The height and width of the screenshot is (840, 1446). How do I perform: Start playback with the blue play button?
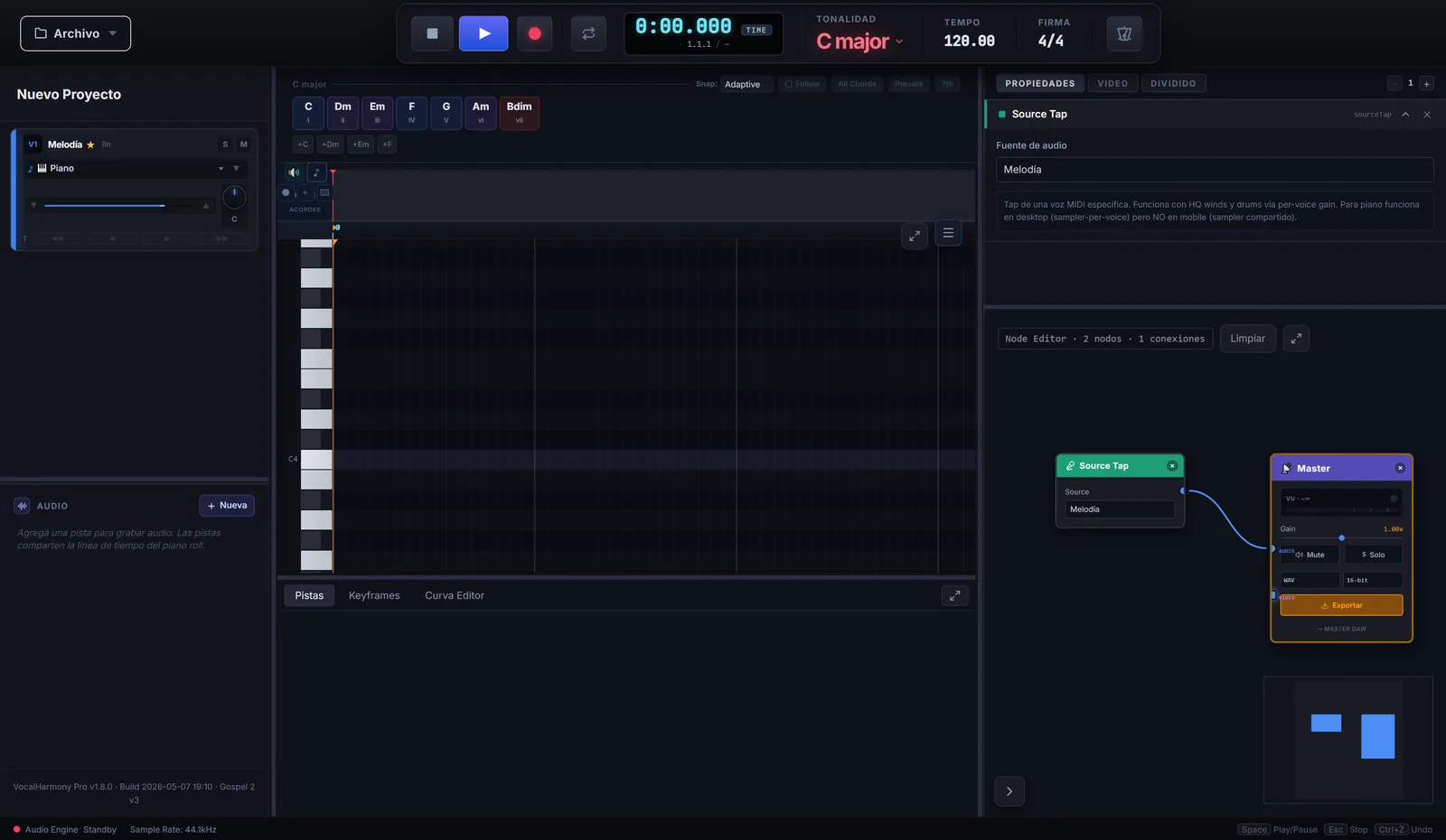click(484, 33)
